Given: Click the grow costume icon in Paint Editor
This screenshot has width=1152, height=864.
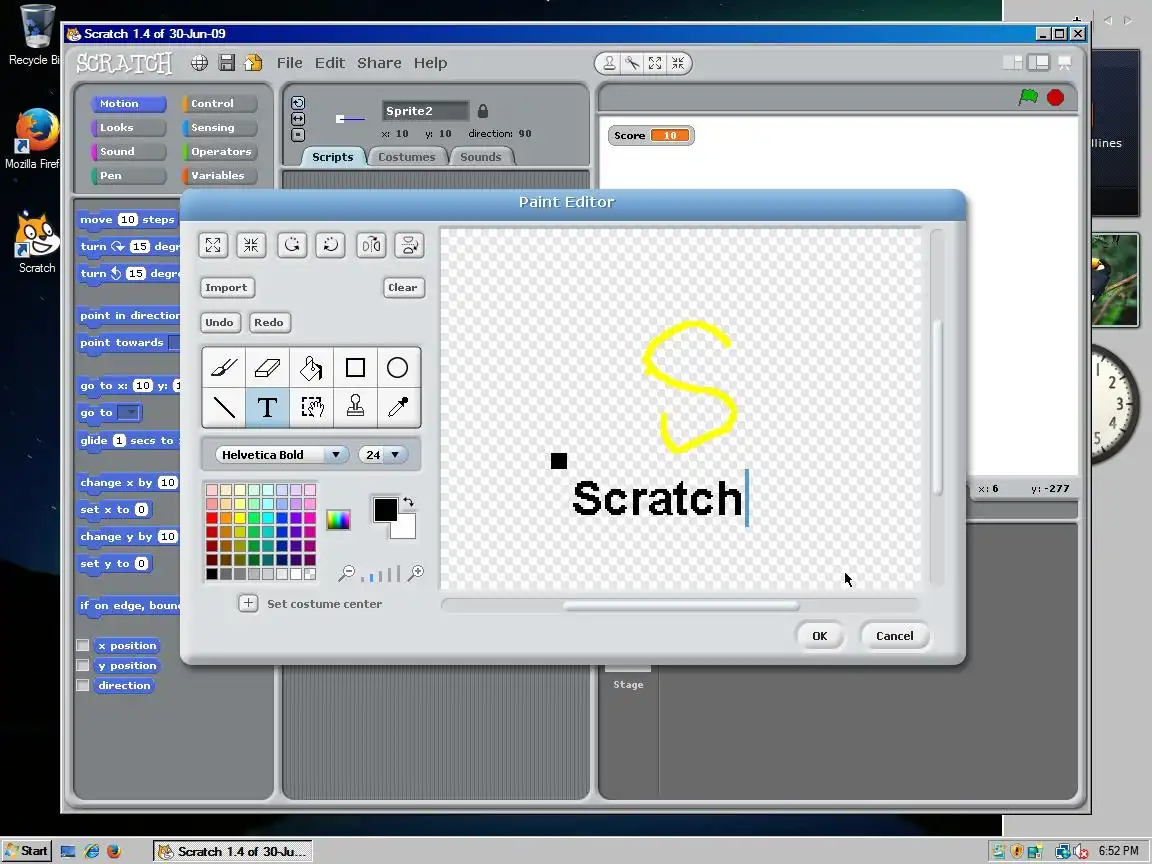Looking at the screenshot, I should [213, 245].
